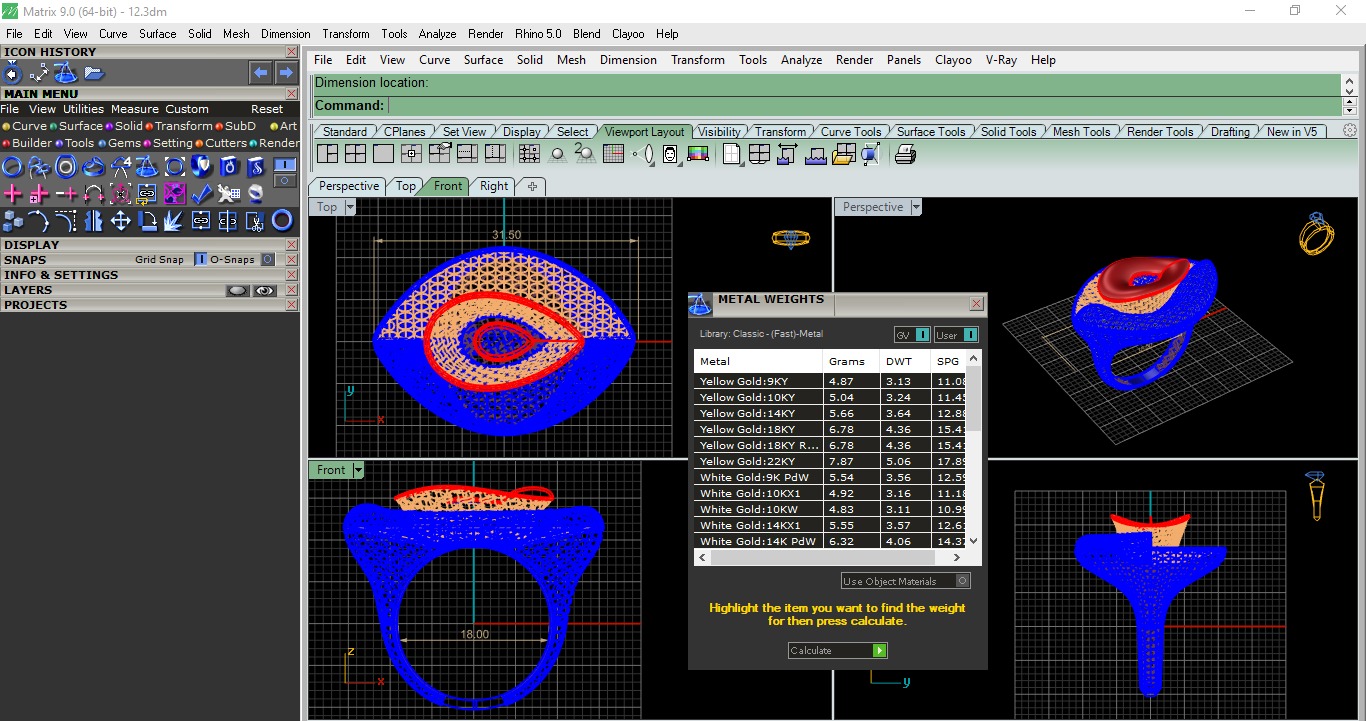Click Reset in the Main Menu panel
Screen dimensions: 1366x721
[x=267, y=109]
